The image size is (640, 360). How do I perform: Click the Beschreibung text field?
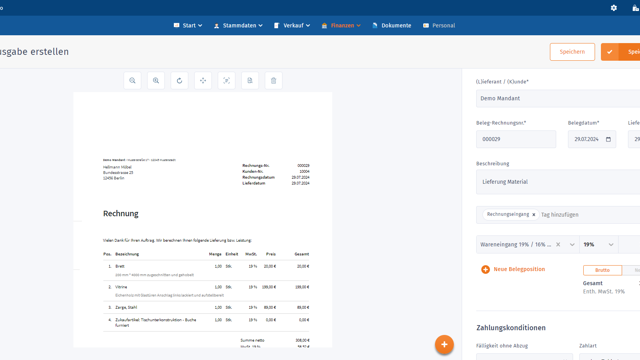point(558,182)
